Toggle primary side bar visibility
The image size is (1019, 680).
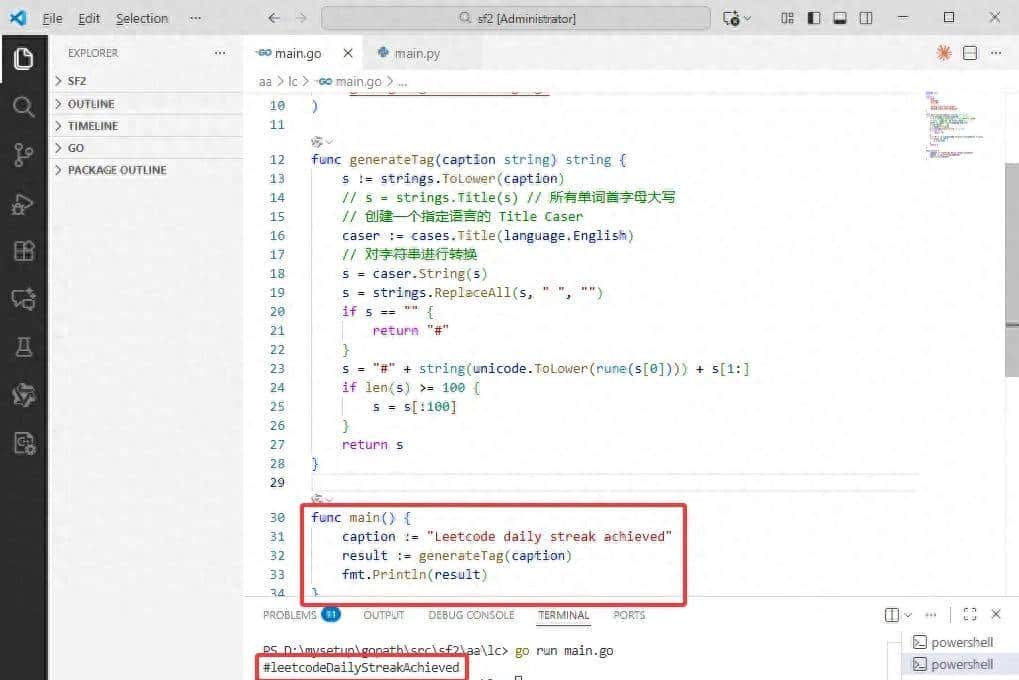coord(814,18)
